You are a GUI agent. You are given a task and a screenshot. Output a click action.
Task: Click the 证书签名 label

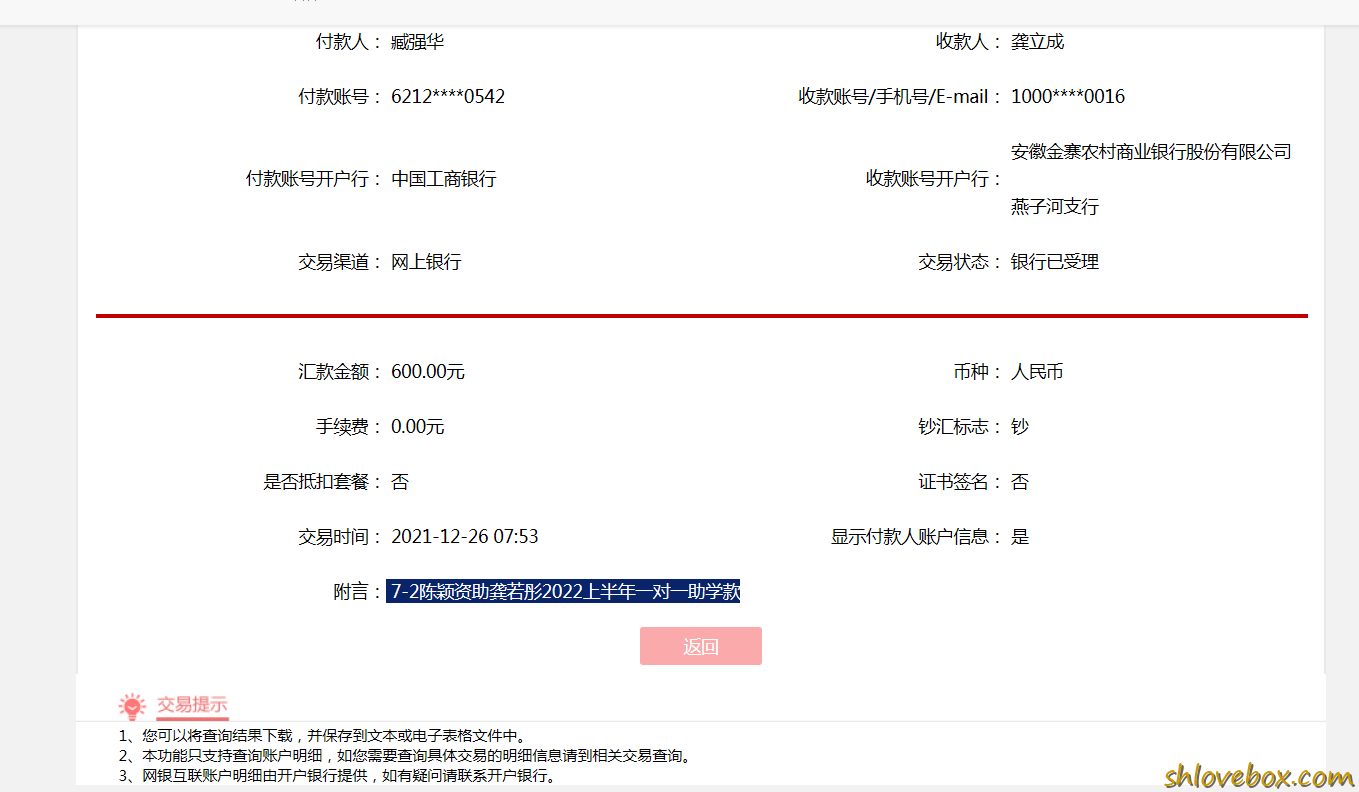tap(960, 482)
